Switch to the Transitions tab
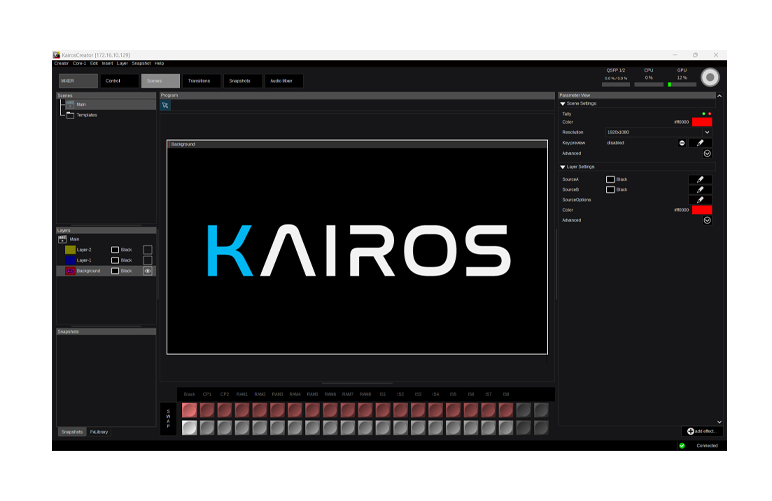Image resolution: width=772 pixels, height=501 pixels. pyautogui.click(x=201, y=81)
